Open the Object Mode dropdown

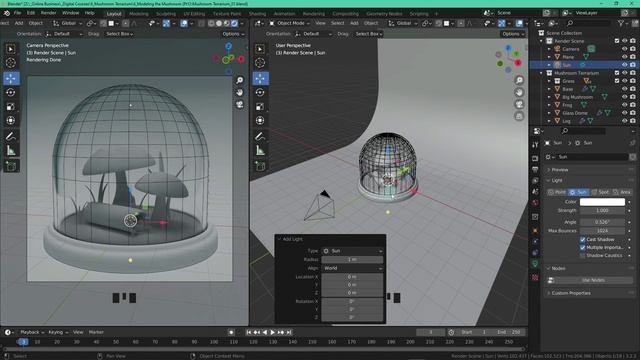point(289,23)
